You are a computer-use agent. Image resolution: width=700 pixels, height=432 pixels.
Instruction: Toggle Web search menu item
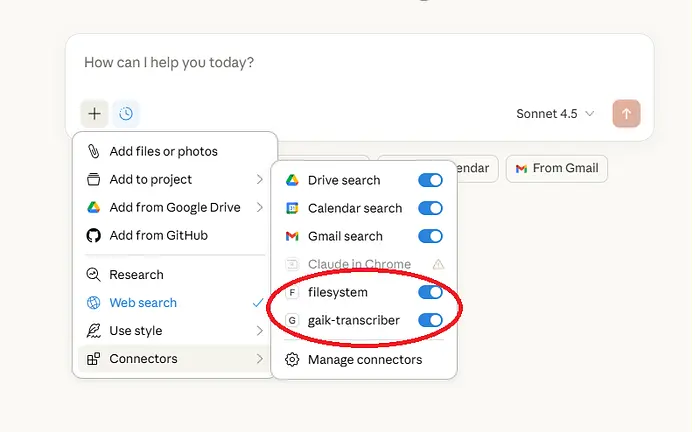(x=143, y=303)
